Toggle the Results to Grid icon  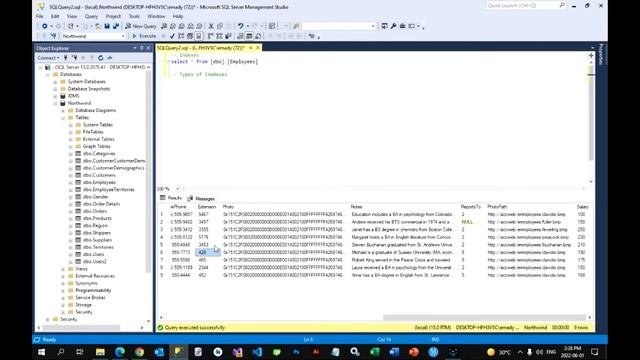pos(249,36)
